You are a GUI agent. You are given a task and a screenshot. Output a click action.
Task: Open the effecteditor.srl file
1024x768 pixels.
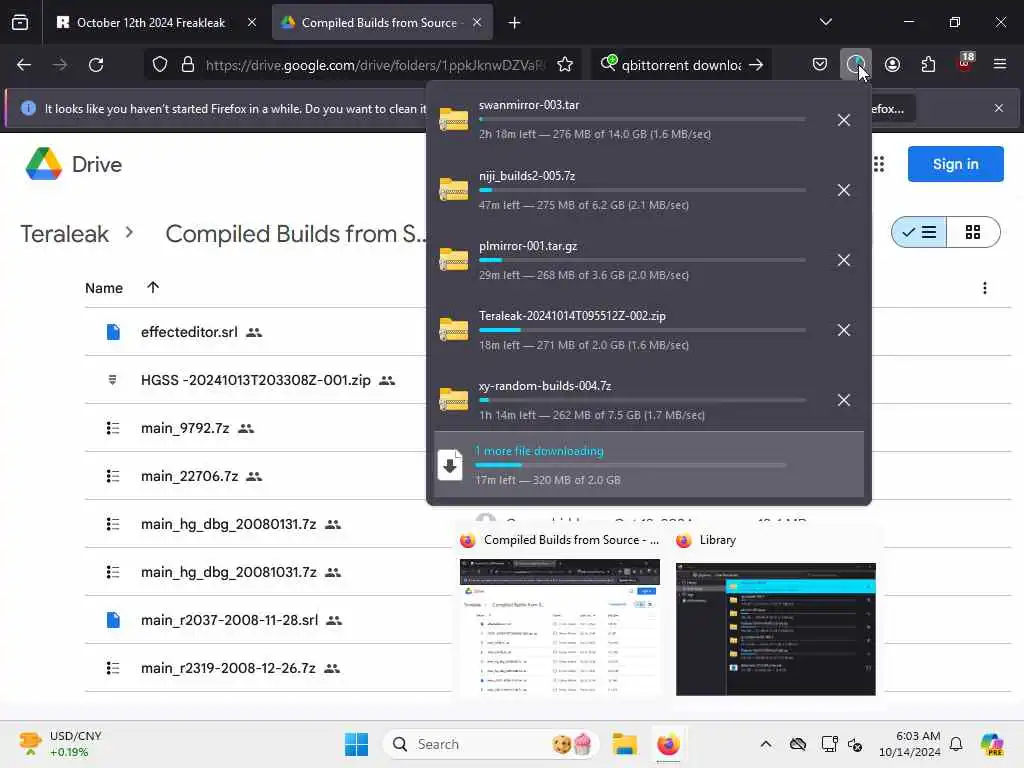tap(189, 332)
